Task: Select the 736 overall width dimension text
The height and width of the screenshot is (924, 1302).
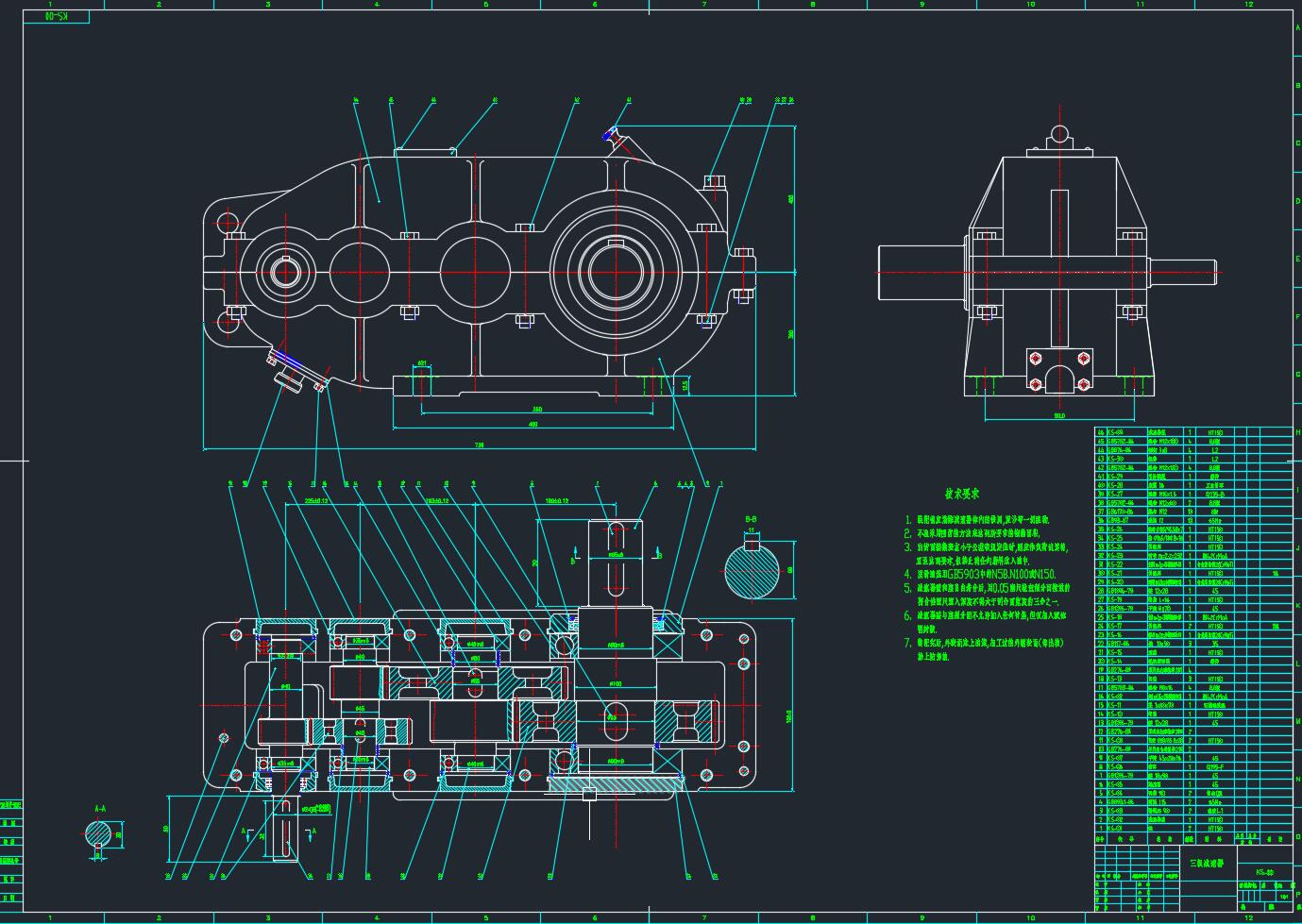Action: (x=479, y=445)
